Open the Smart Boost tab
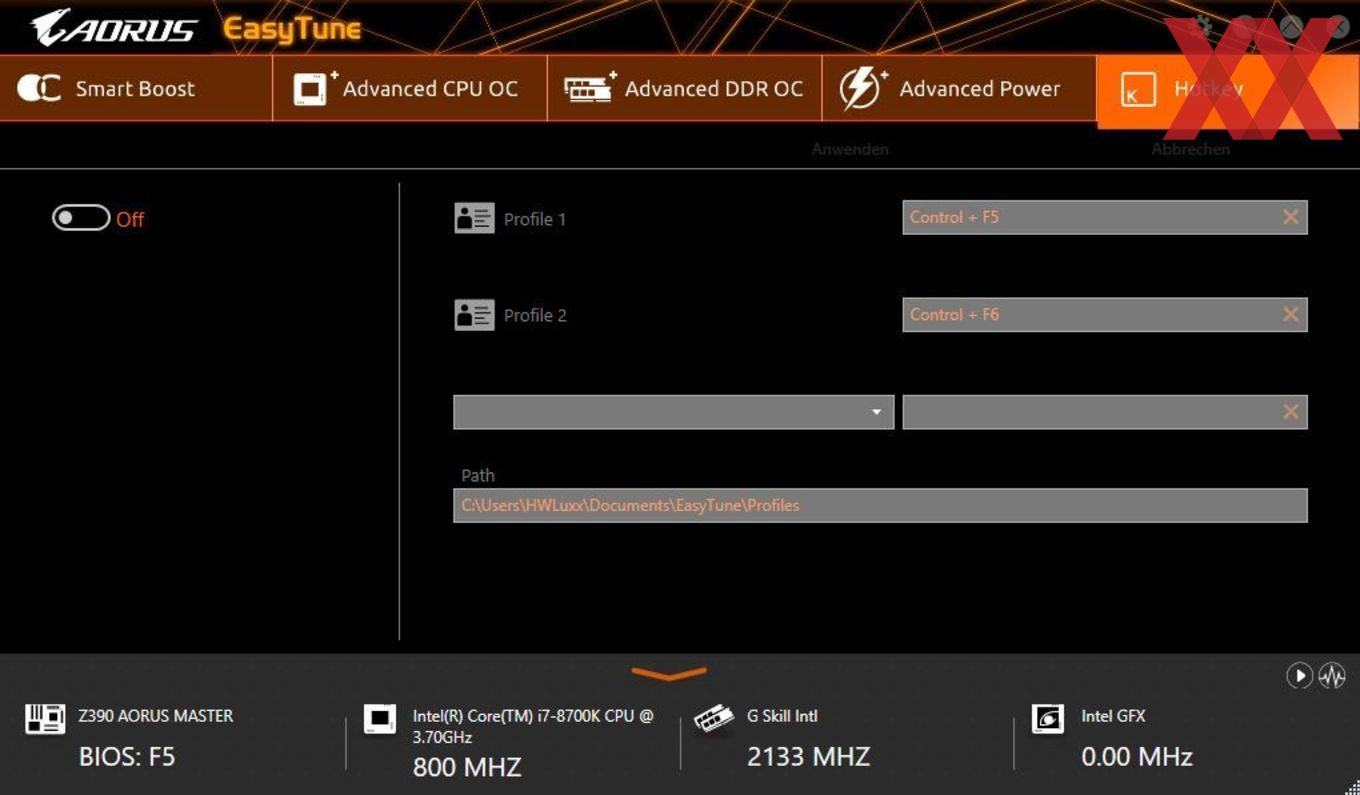The height and width of the screenshot is (795, 1360). pyautogui.click(x=136, y=88)
